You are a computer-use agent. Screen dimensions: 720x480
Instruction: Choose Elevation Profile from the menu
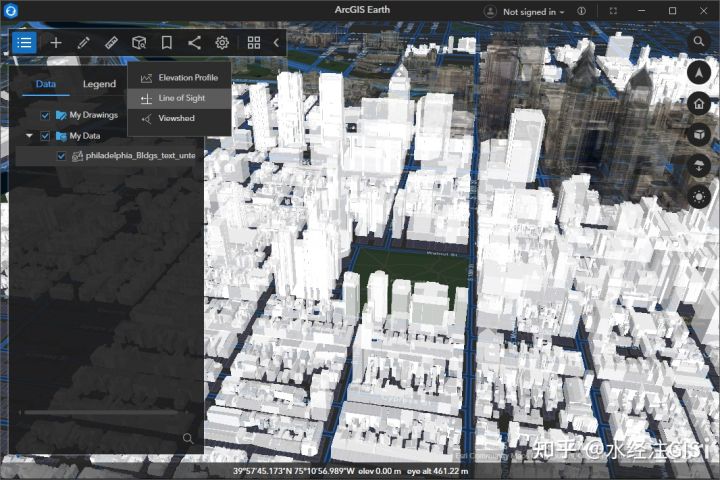click(x=179, y=78)
